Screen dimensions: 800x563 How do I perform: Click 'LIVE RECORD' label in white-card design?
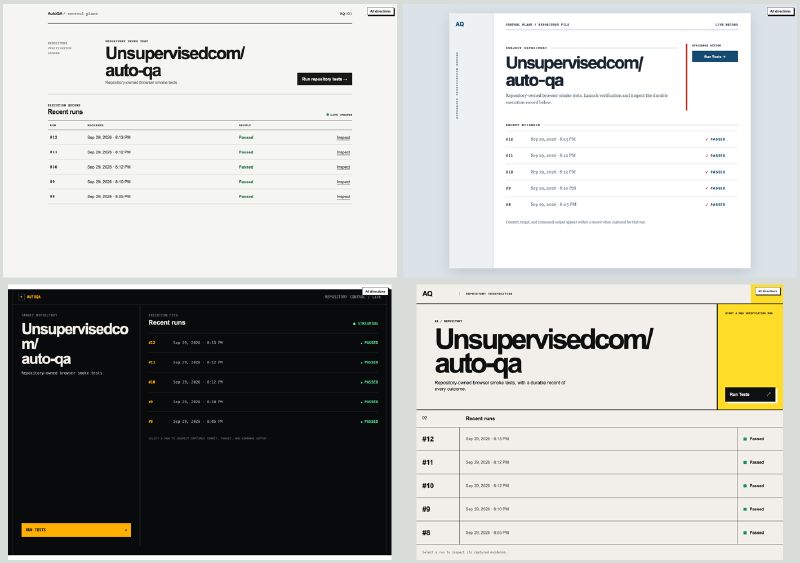click(727, 25)
